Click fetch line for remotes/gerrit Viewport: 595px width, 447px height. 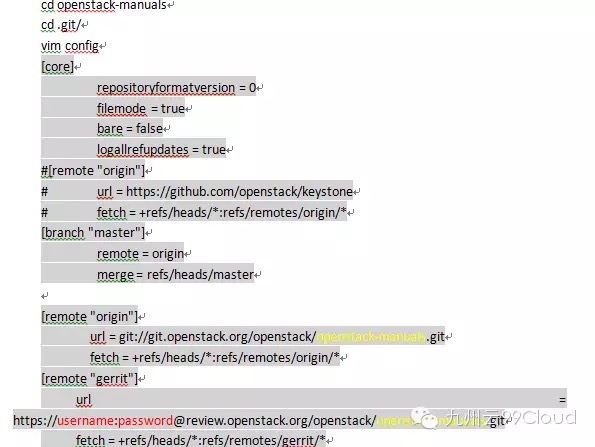click(201, 441)
